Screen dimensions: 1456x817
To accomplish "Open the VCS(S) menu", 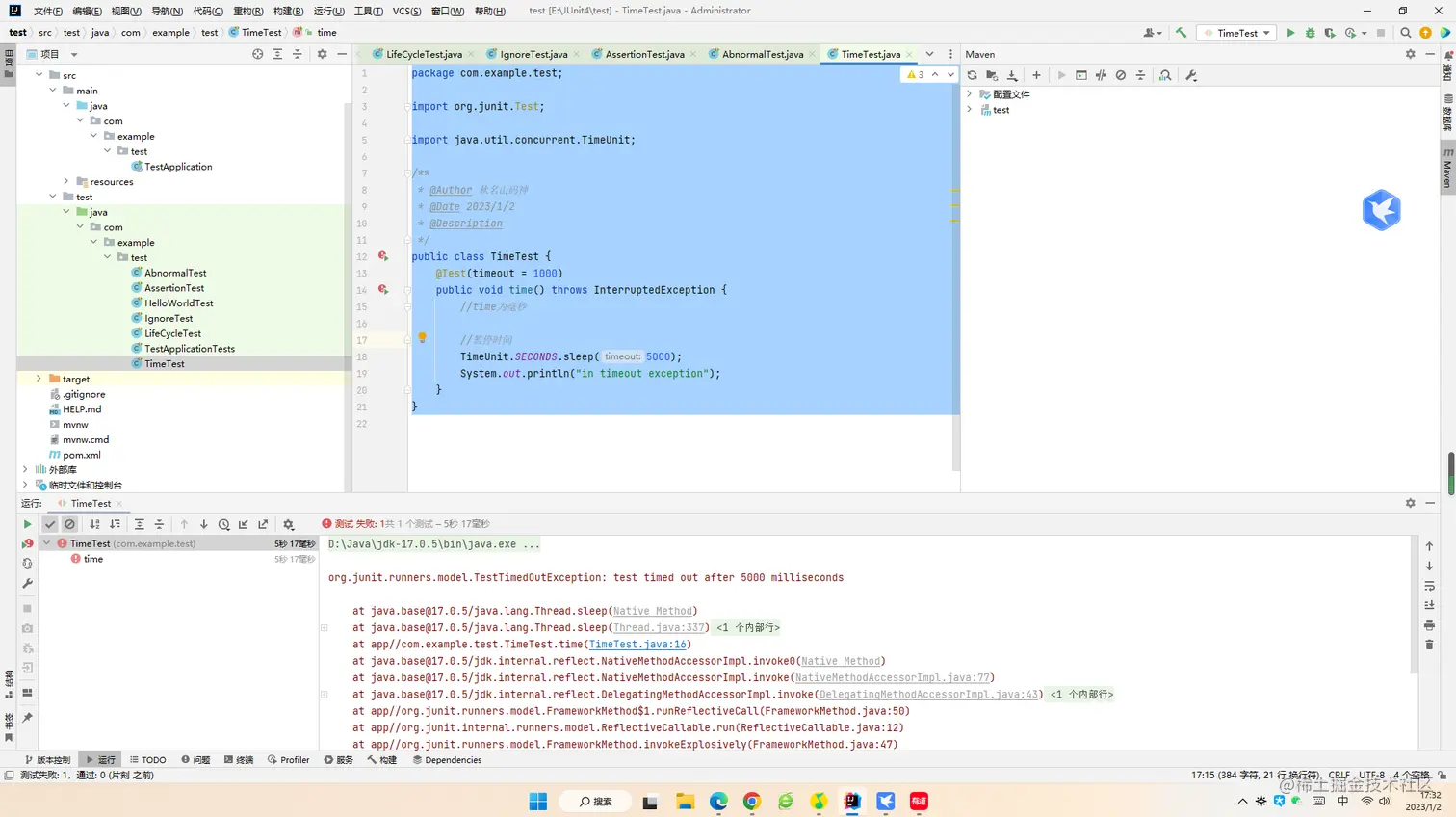I will [x=406, y=11].
